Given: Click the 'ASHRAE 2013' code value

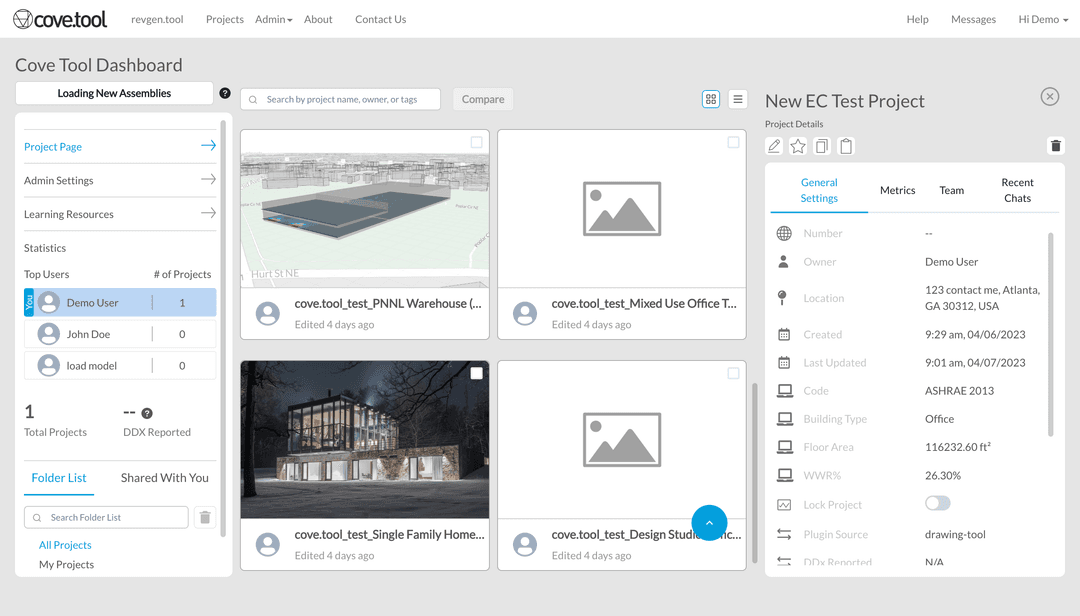Looking at the screenshot, I should [959, 391].
